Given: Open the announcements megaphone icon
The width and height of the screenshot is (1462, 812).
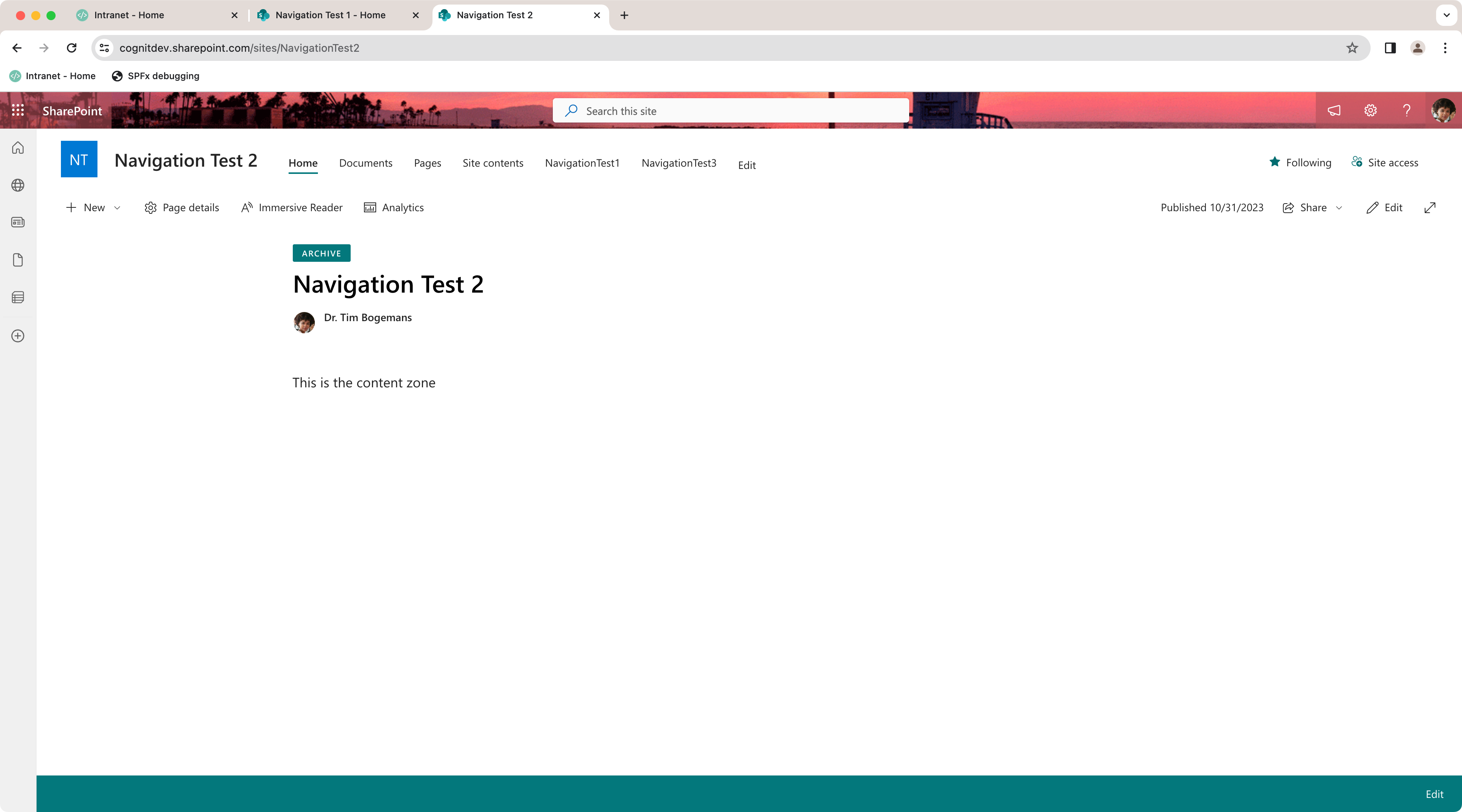Looking at the screenshot, I should pos(1334,111).
